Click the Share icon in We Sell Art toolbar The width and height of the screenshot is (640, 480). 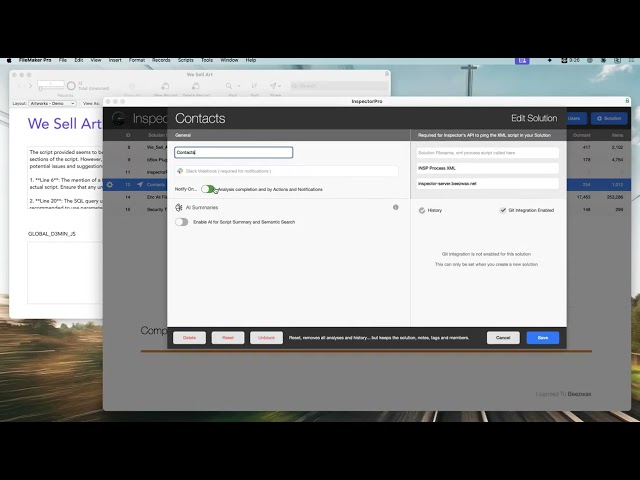point(273,86)
